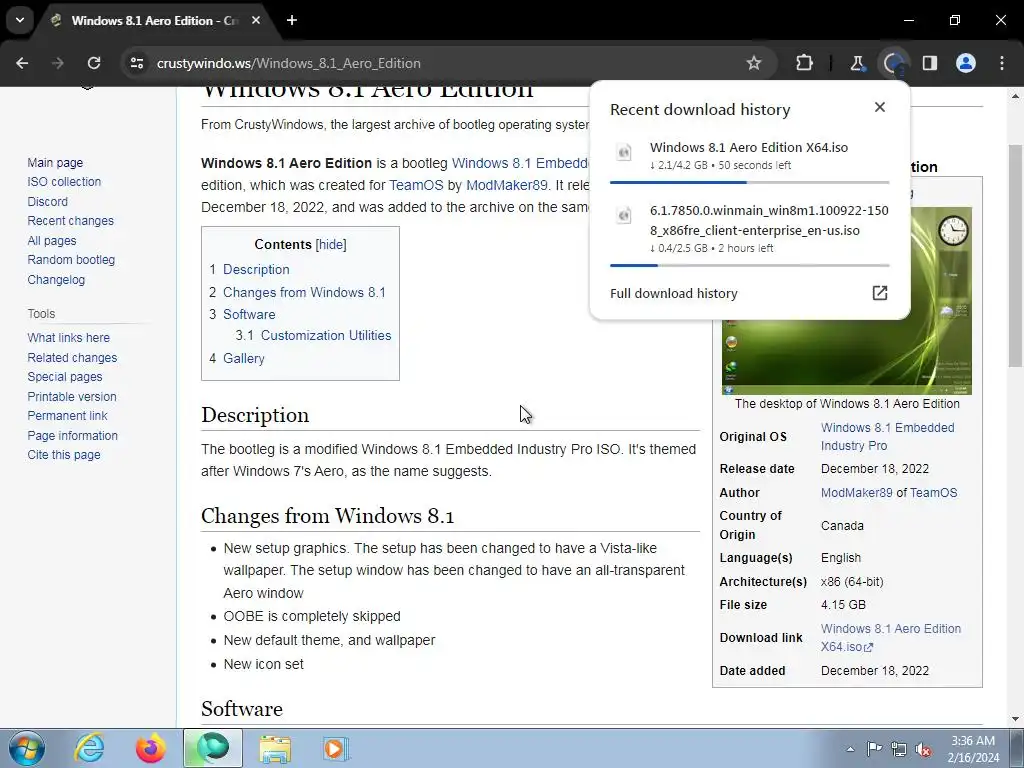Open Windows 8.1 Embedded Industry Pro infobox link
1024x768 pixels.
coord(888,436)
